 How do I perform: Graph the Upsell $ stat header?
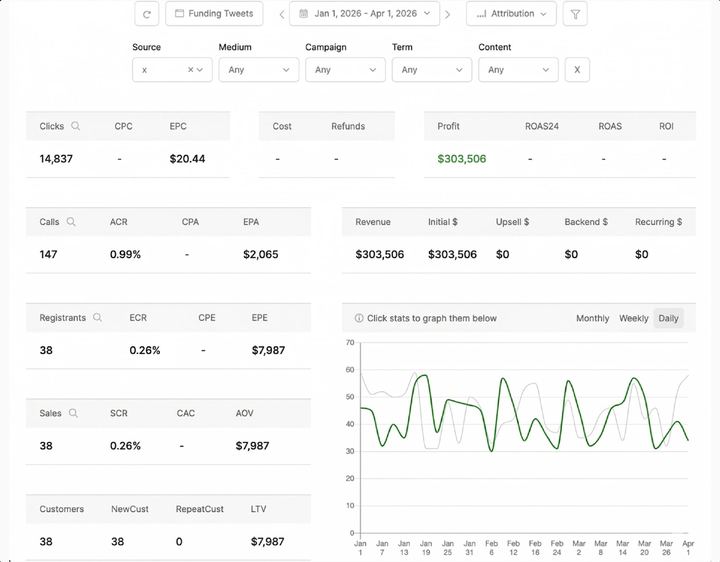pos(512,222)
